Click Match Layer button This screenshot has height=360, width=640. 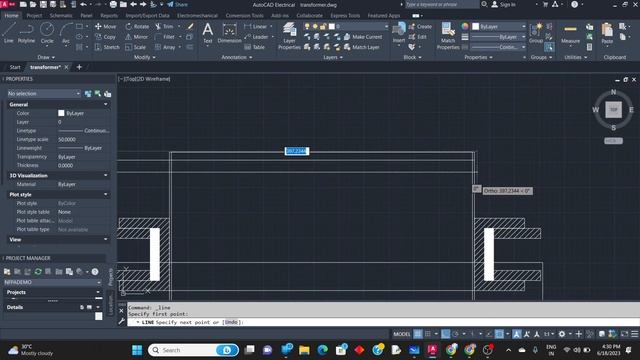361,47
